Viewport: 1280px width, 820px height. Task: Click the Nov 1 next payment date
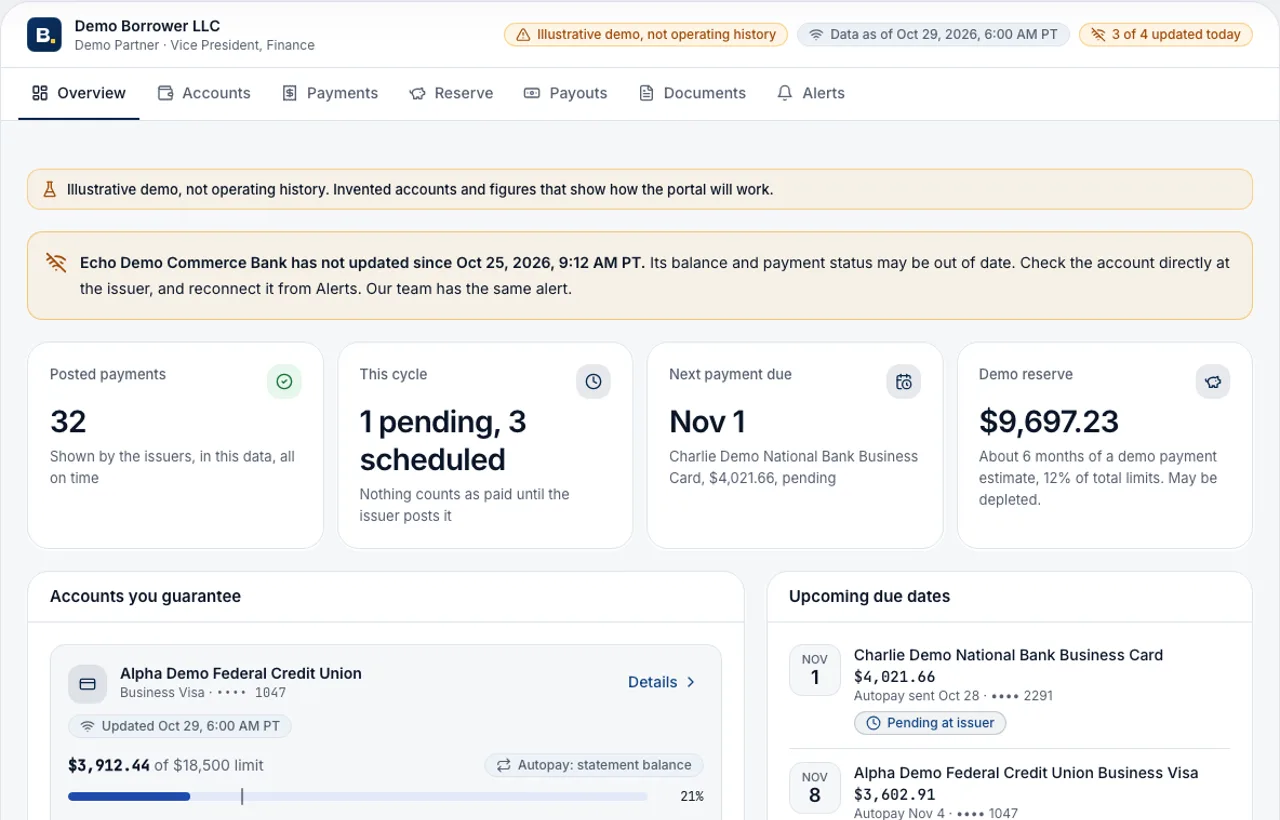[x=707, y=422]
